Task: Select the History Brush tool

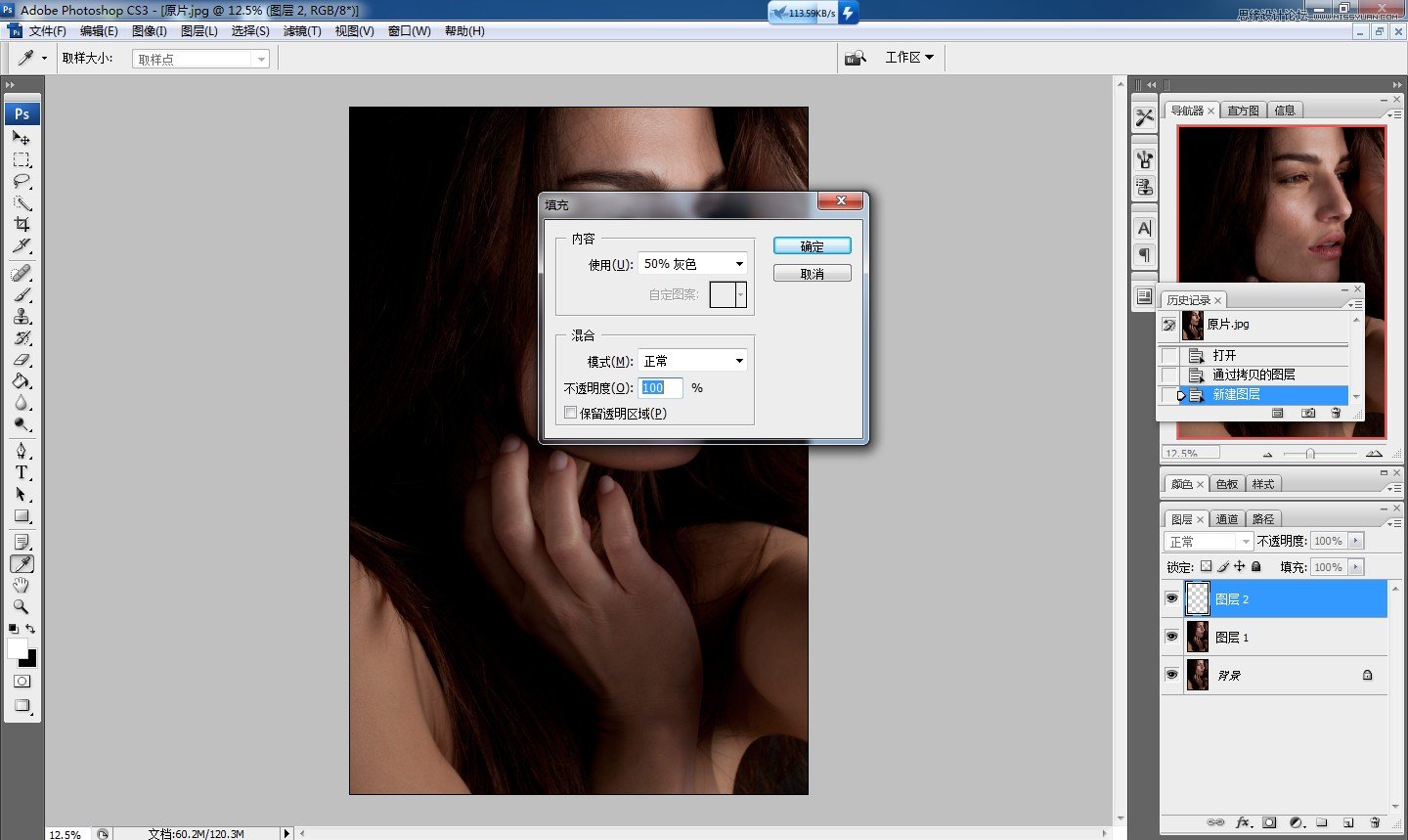Action: point(22,337)
